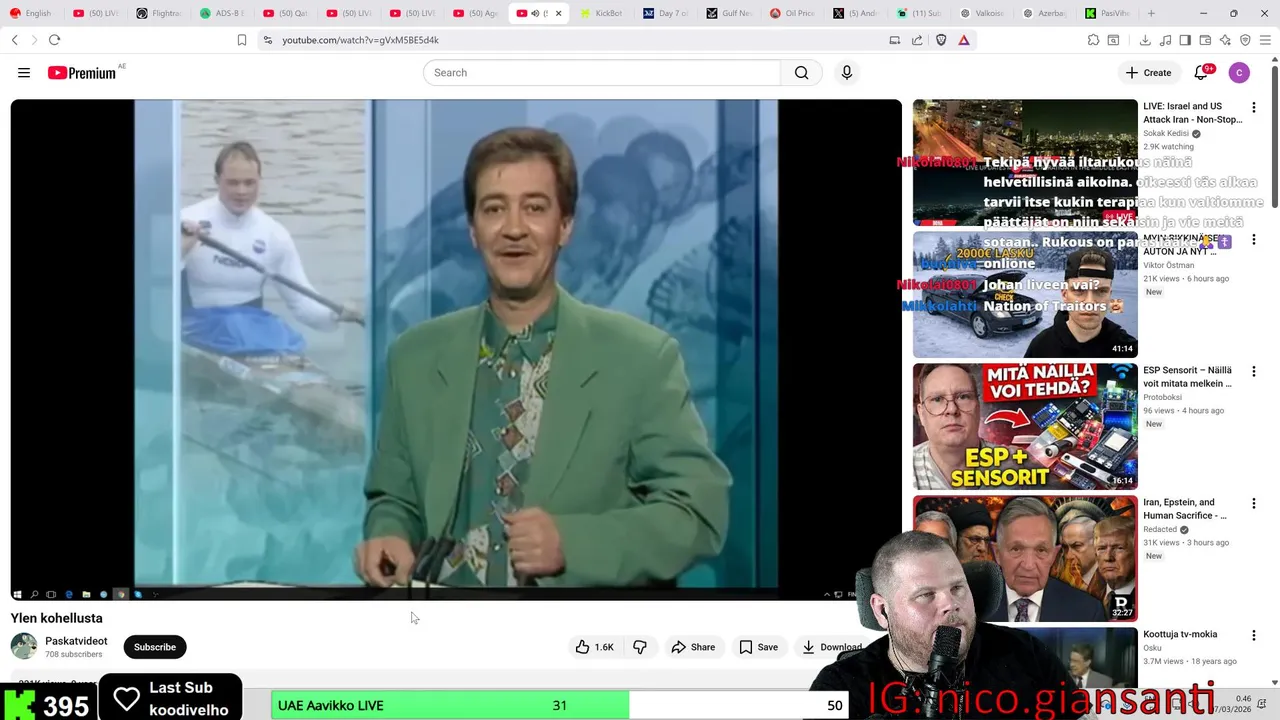This screenshot has width=1280, height=720.
Task: Toggle the browser sidebar panel icon
Action: point(1185,40)
